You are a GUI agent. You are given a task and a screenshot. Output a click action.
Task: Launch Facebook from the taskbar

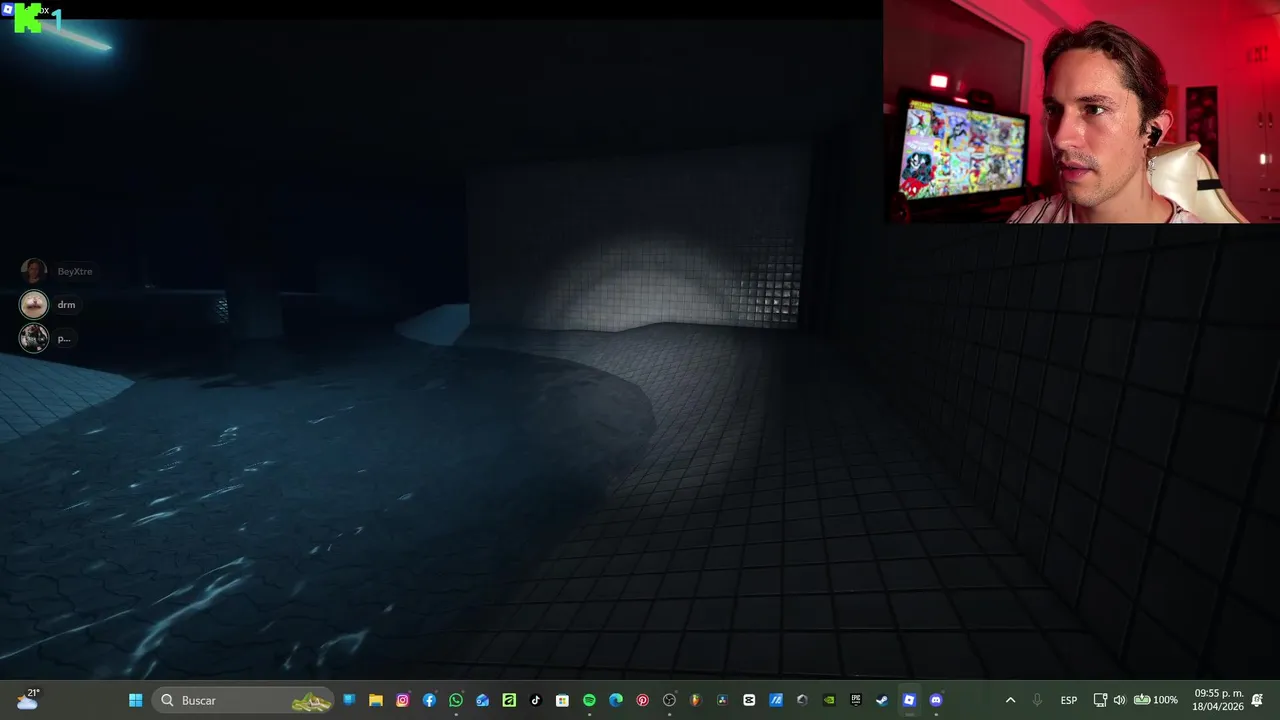click(x=430, y=700)
